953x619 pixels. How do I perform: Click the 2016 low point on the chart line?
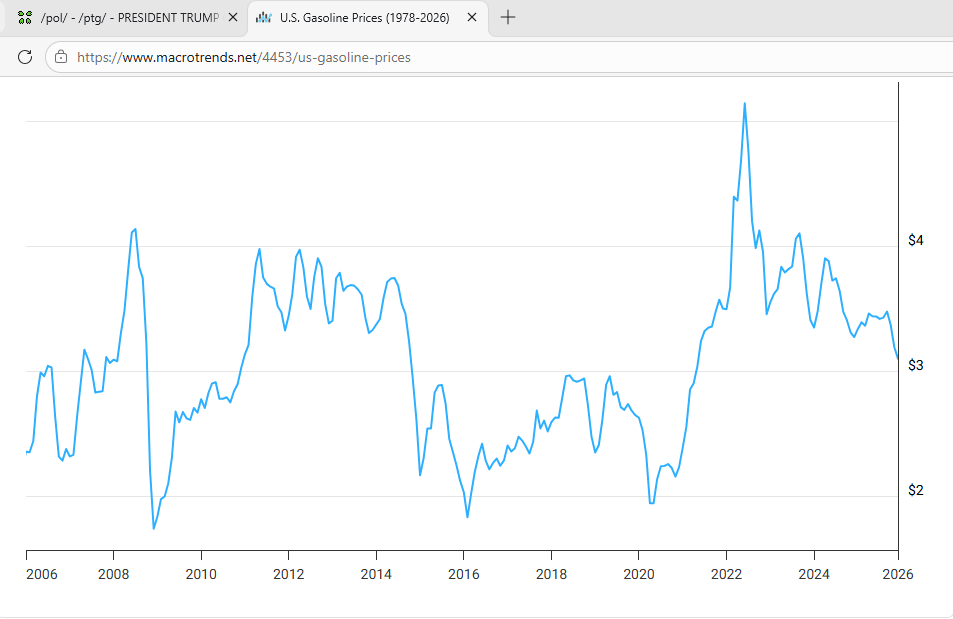(x=467, y=517)
